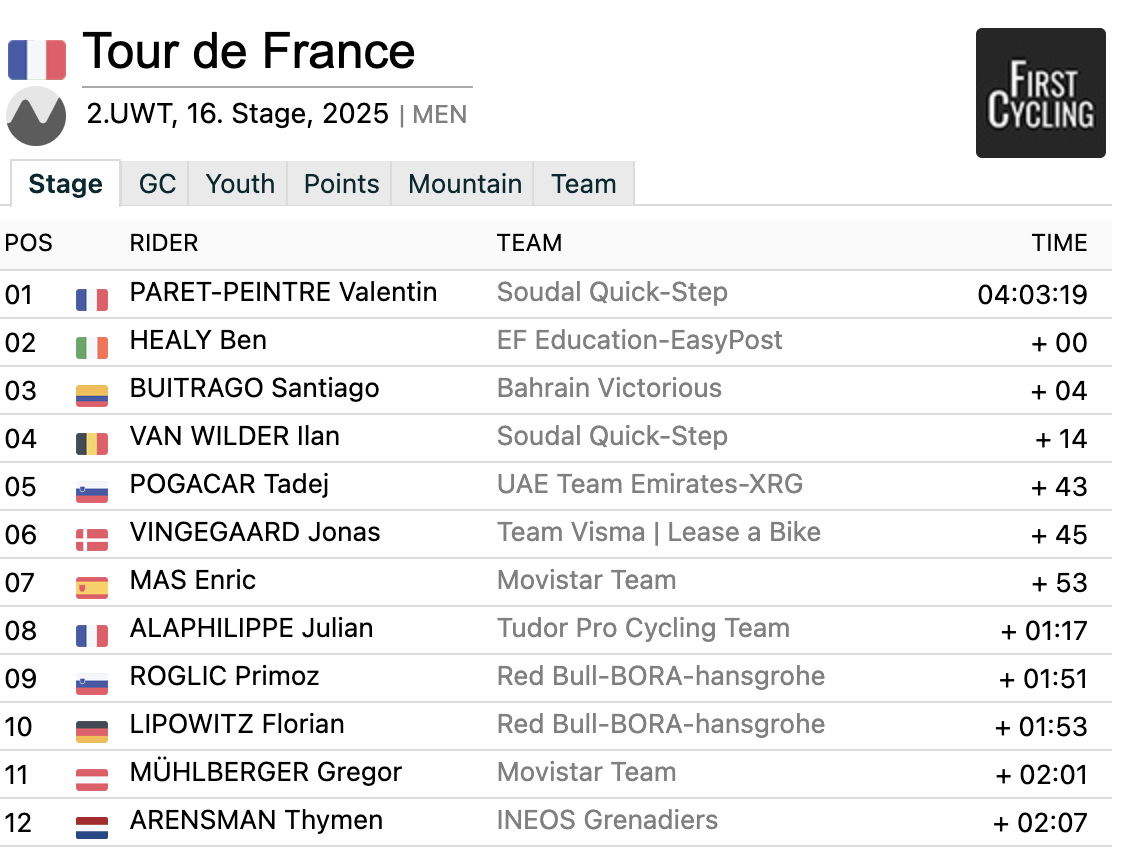The height and width of the screenshot is (862, 1128).
Task: Click the Colombian flag beside BUITRAGO Santiago
Action: pos(92,396)
